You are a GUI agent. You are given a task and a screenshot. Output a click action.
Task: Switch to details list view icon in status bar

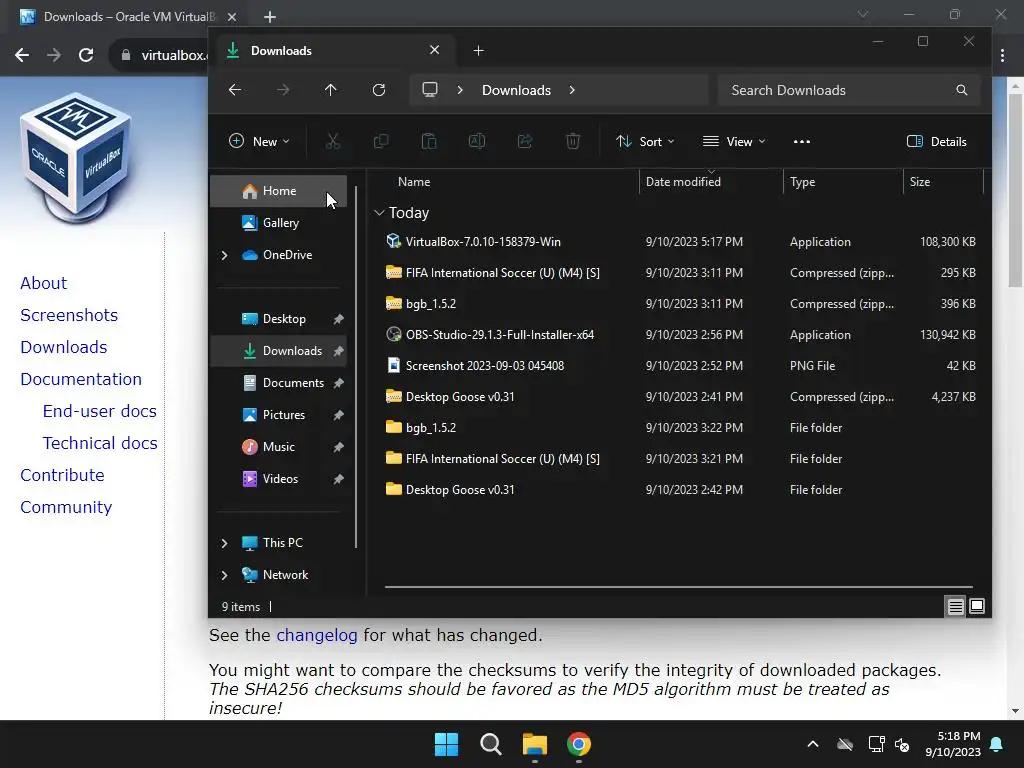(x=955, y=607)
